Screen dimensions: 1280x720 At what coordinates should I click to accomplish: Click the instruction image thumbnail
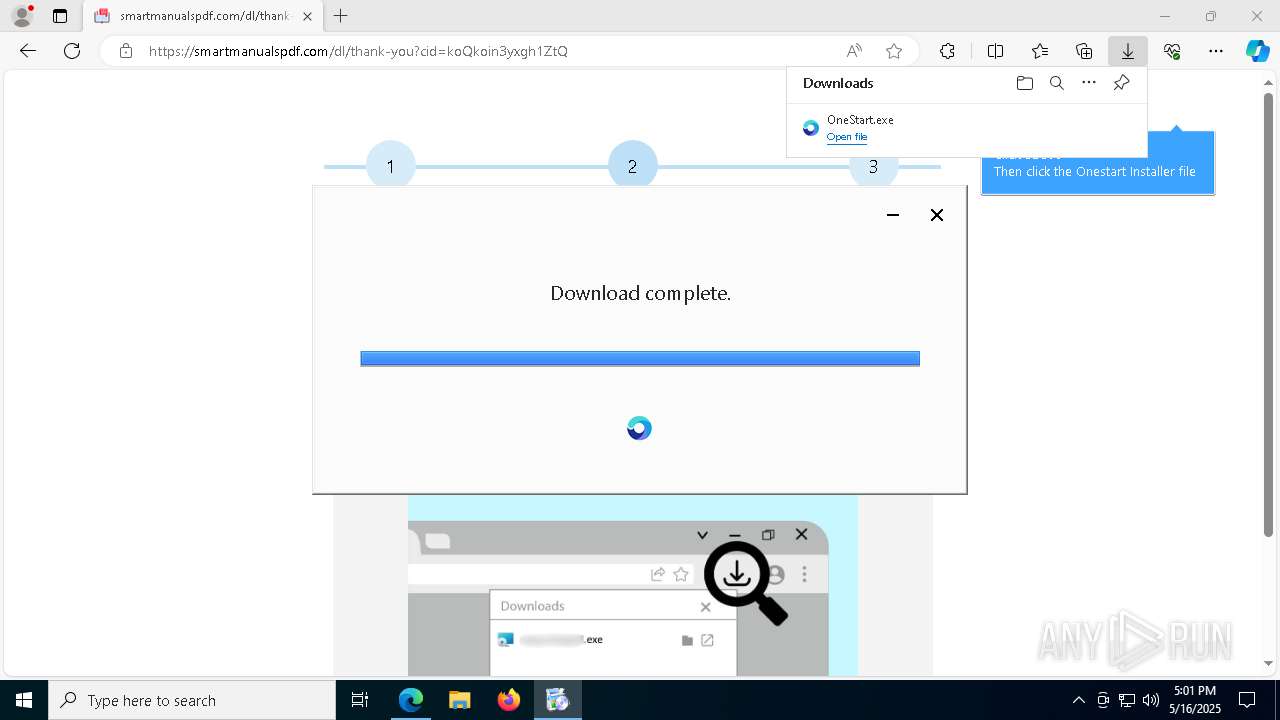[x=633, y=585]
